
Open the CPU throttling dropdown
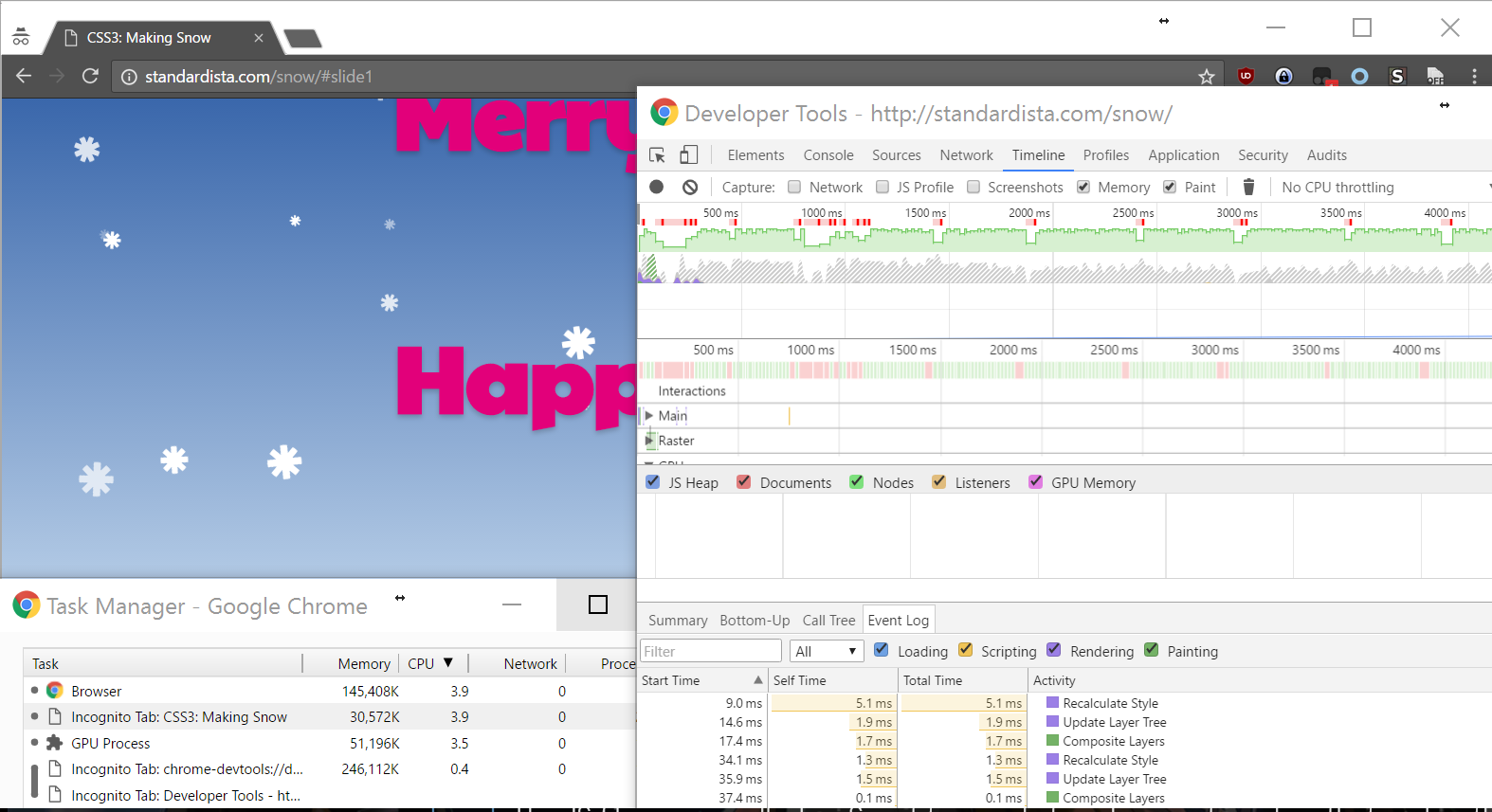(1386, 188)
